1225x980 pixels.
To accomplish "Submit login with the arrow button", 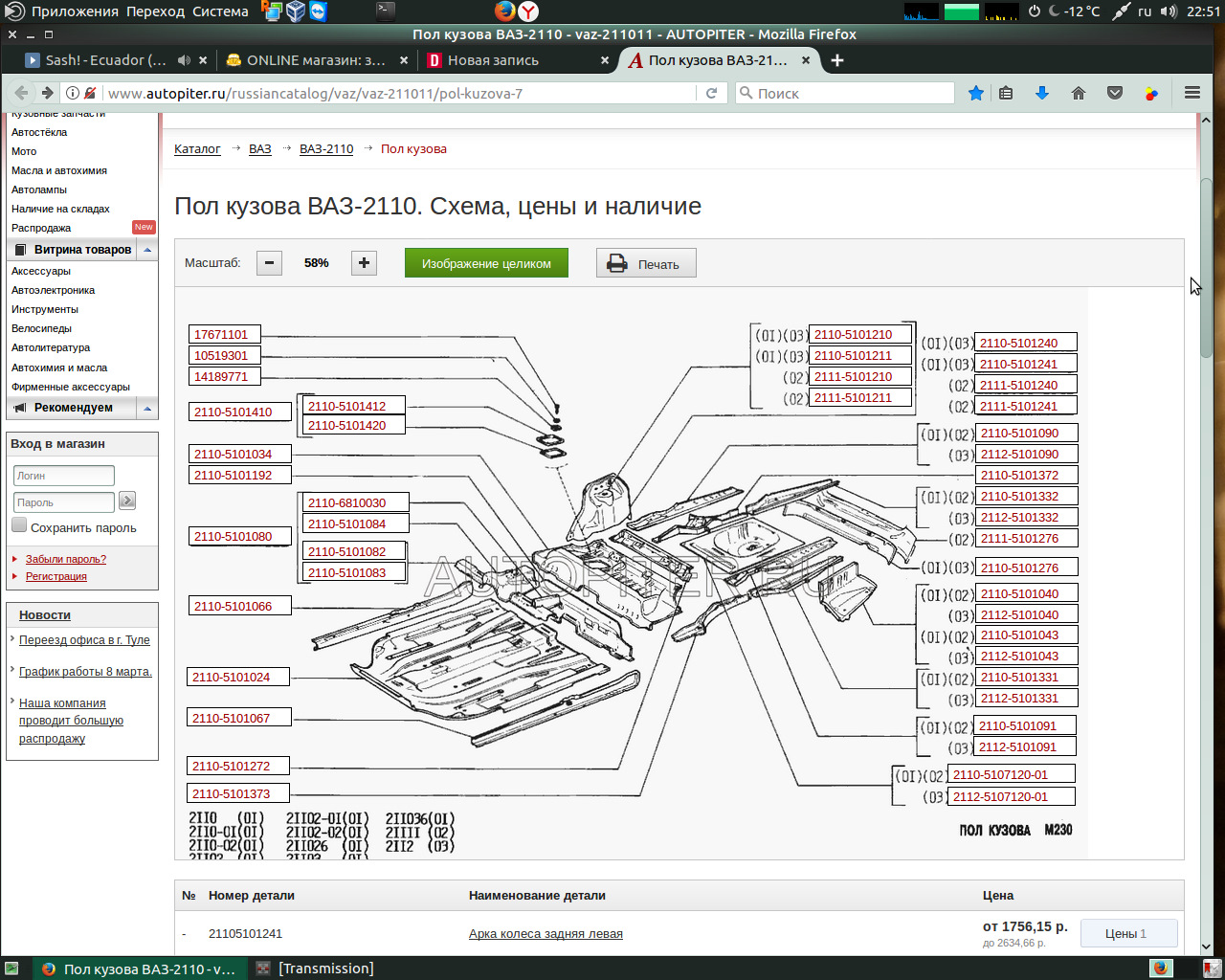I will [127, 501].
